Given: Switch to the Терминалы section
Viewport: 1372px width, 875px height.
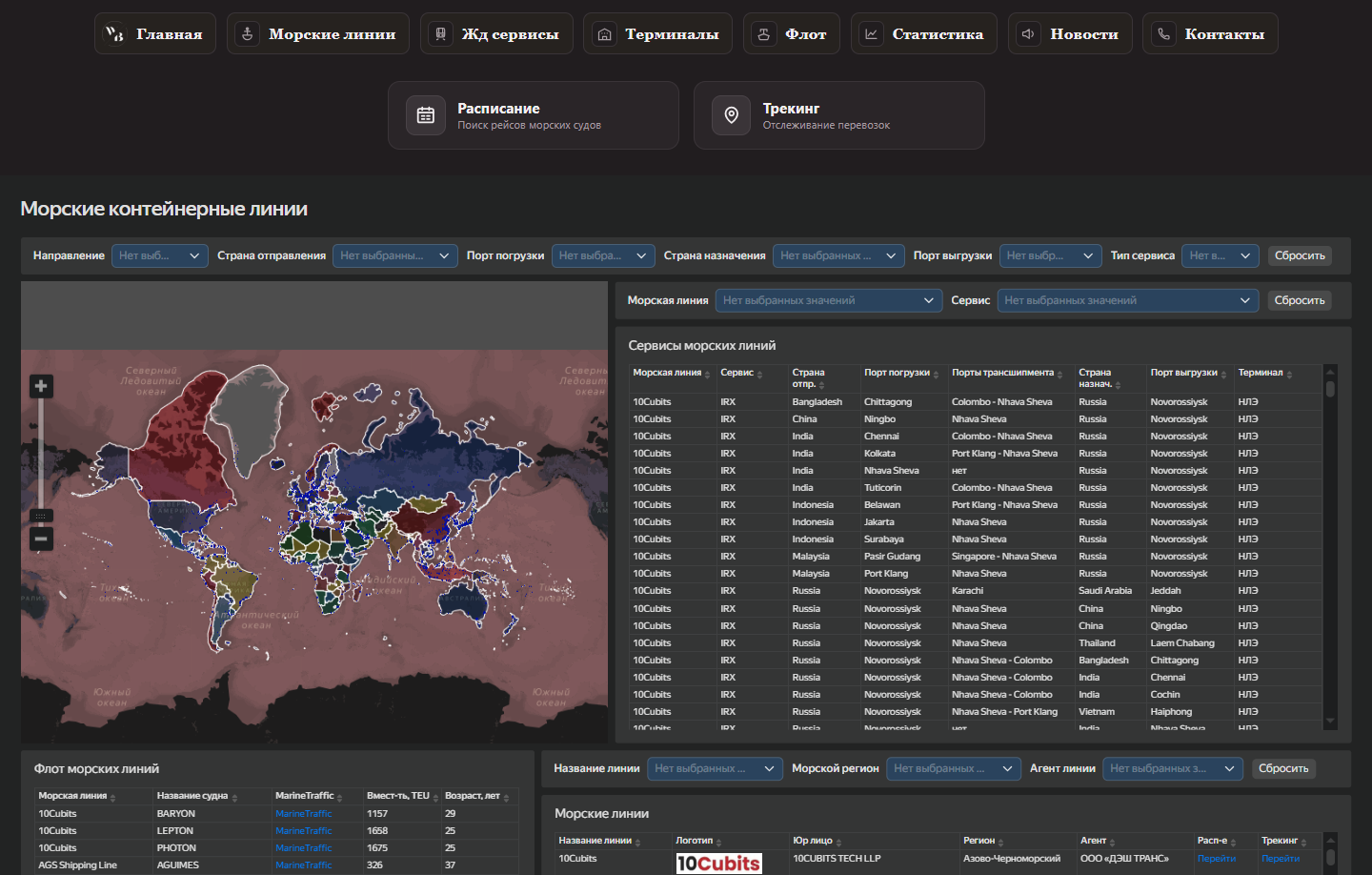Looking at the screenshot, I should 657,33.
